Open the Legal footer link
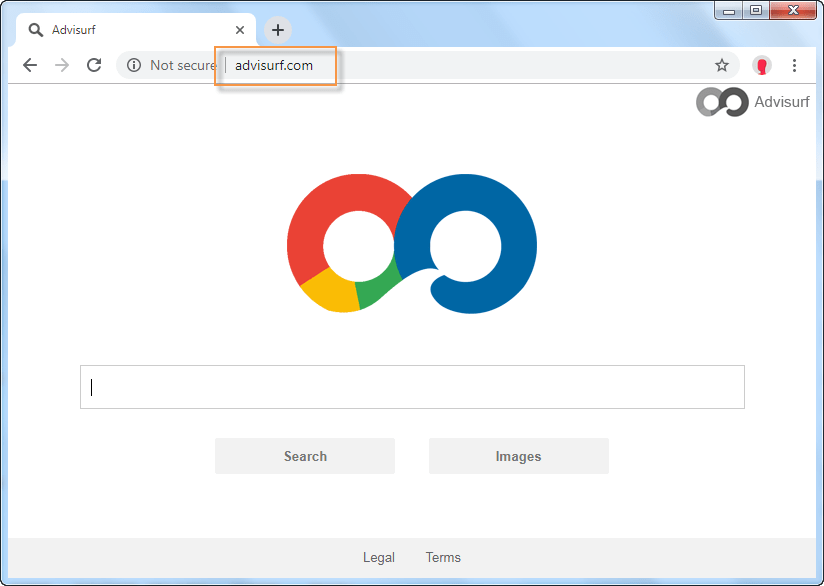Screen dimensions: 824x586 [379, 558]
